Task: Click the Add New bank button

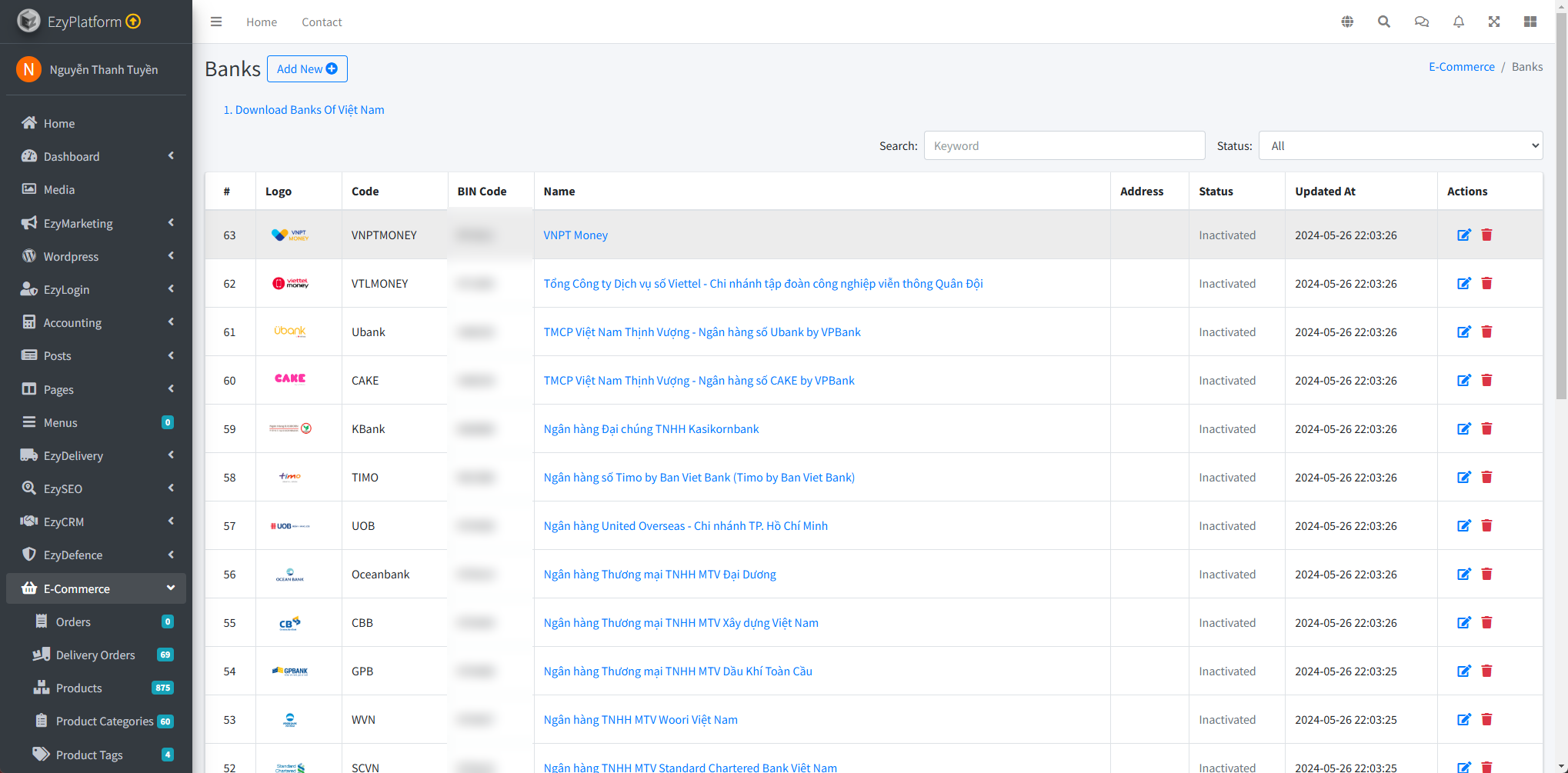Action: 307,69
